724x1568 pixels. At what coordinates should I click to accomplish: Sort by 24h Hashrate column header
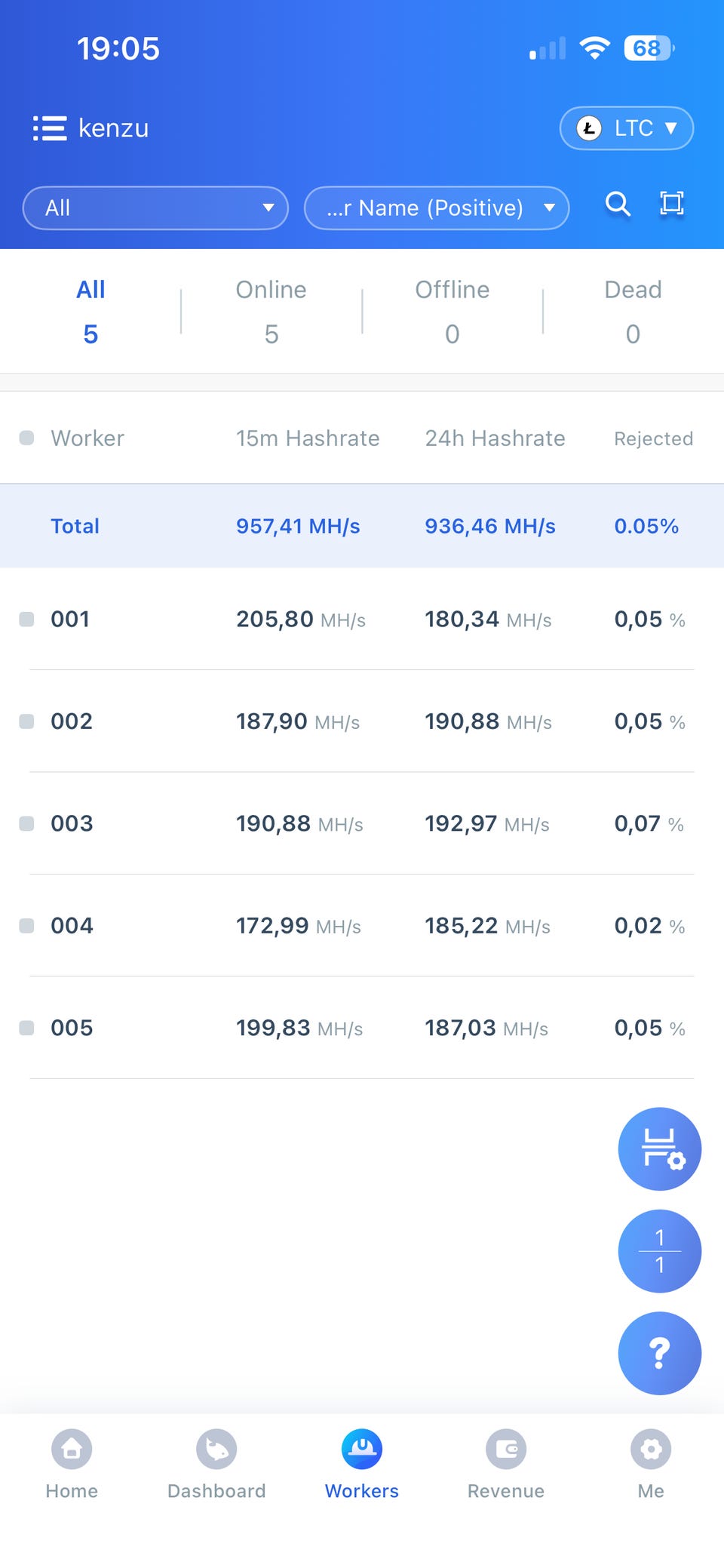tap(495, 438)
